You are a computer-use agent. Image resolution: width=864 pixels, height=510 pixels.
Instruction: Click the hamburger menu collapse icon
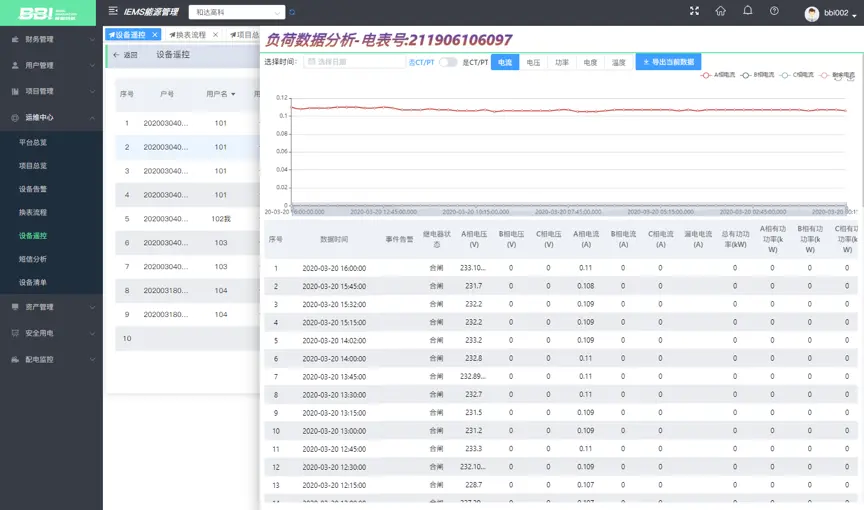pos(113,11)
